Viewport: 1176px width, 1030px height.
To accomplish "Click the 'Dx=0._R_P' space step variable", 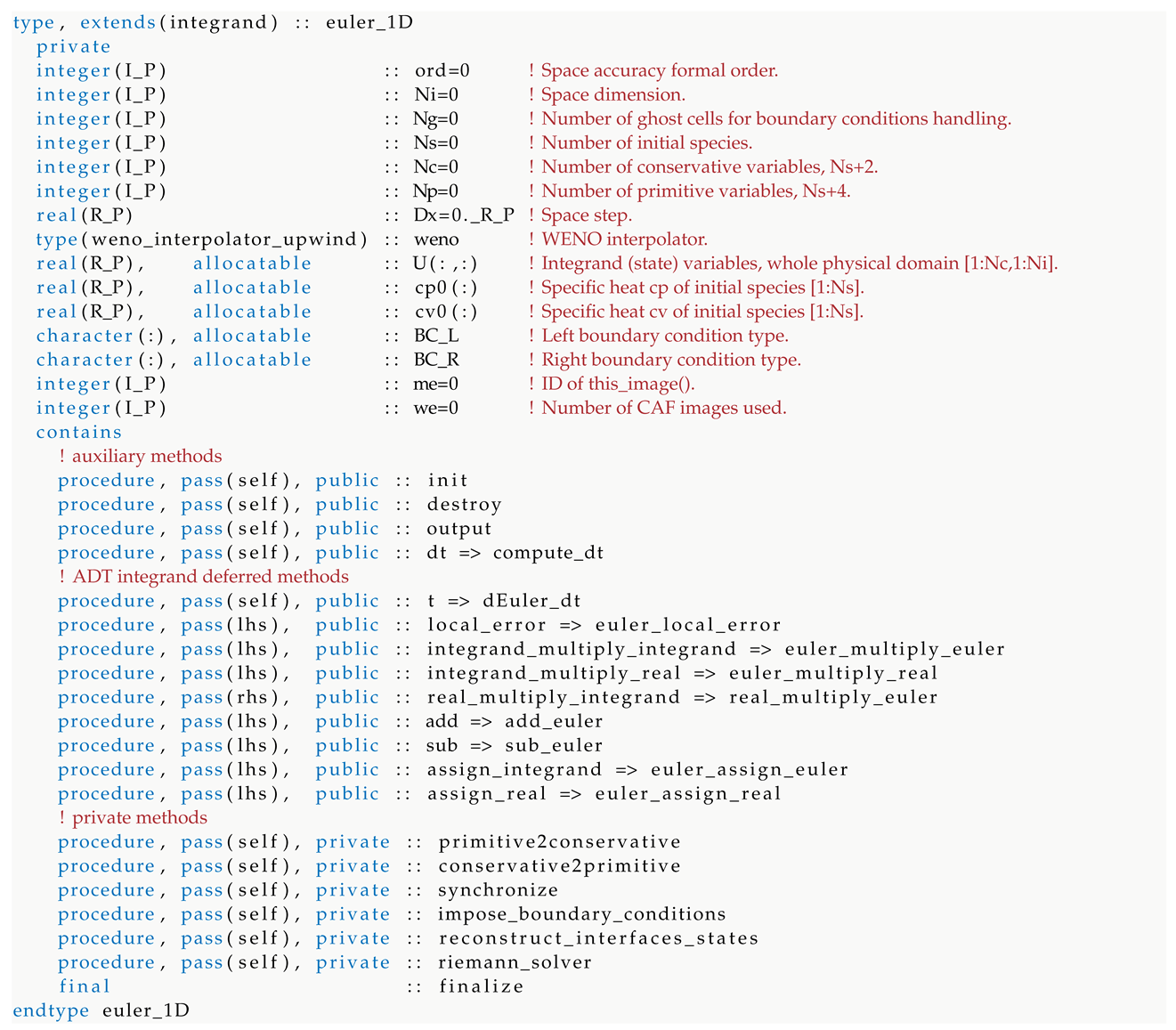I will [464, 215].
